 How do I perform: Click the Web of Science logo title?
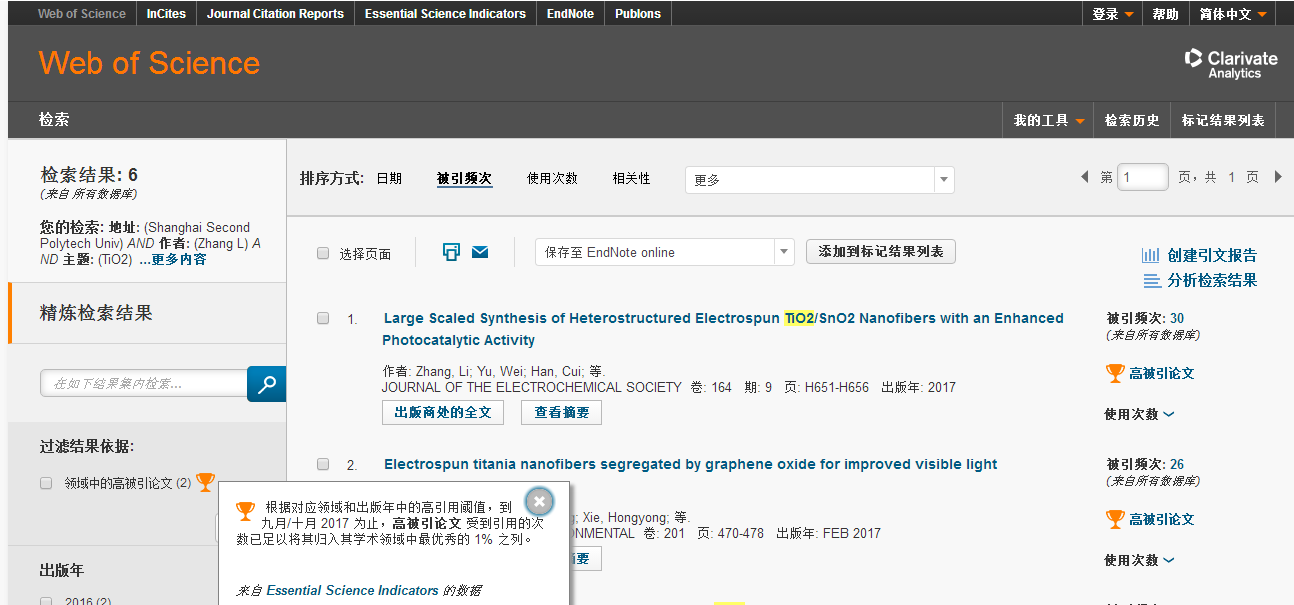tap(149, 63)
